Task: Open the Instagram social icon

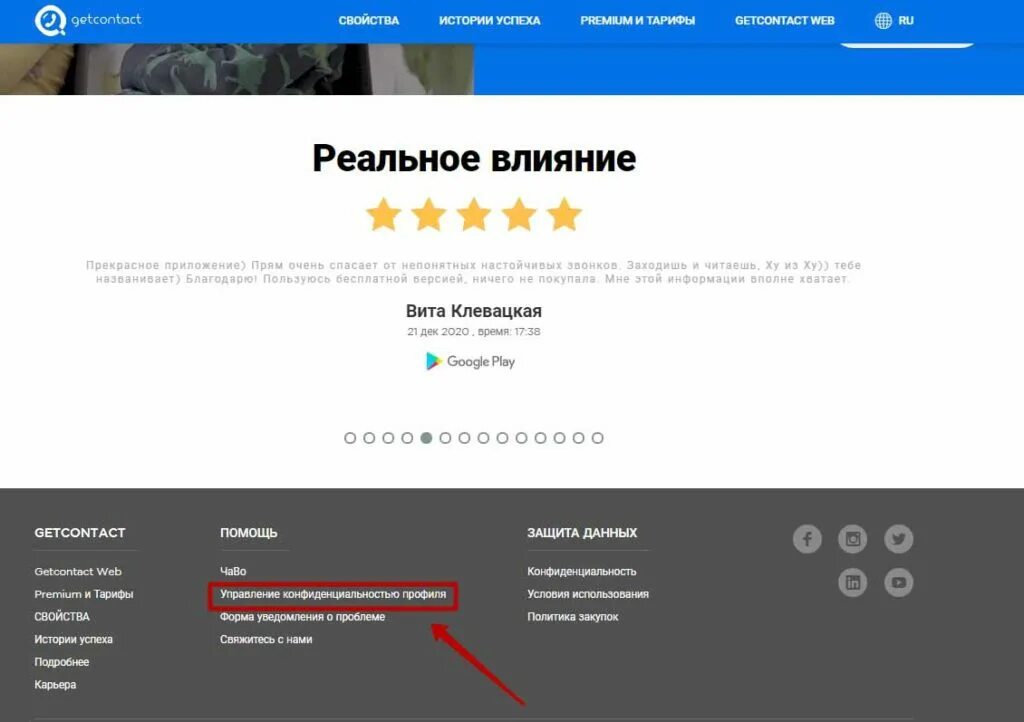Action: [853, 539]
